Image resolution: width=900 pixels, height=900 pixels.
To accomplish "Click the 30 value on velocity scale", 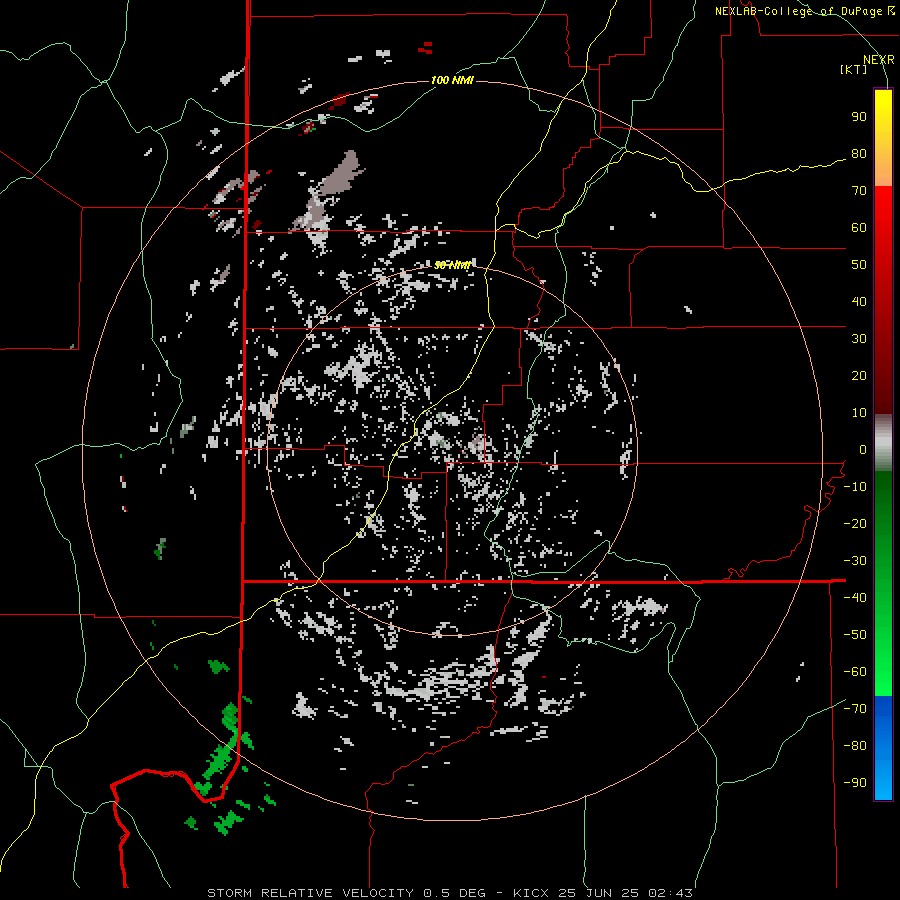I will [859, 339].
